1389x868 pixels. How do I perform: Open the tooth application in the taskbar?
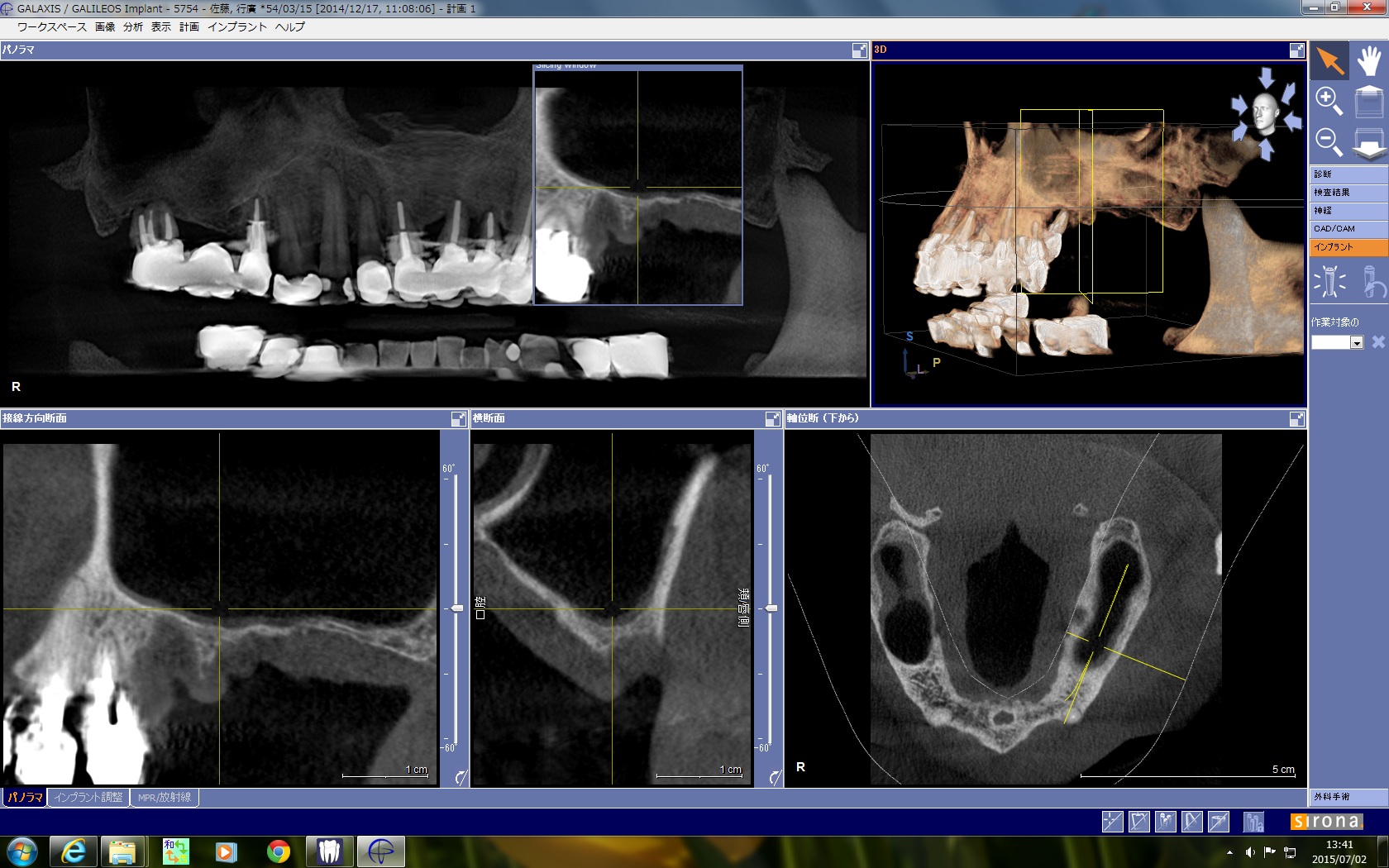tap(330, 851)
